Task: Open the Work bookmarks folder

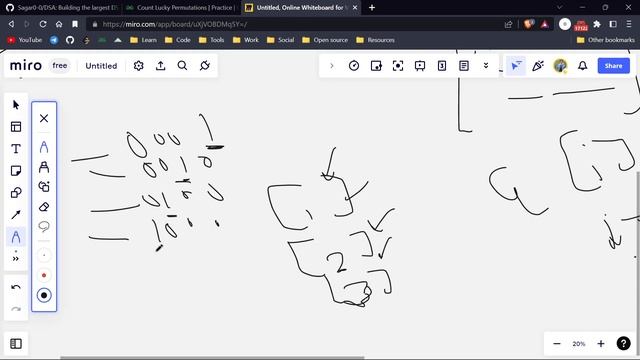Action: pyautogui.click(x=246, y=40)
